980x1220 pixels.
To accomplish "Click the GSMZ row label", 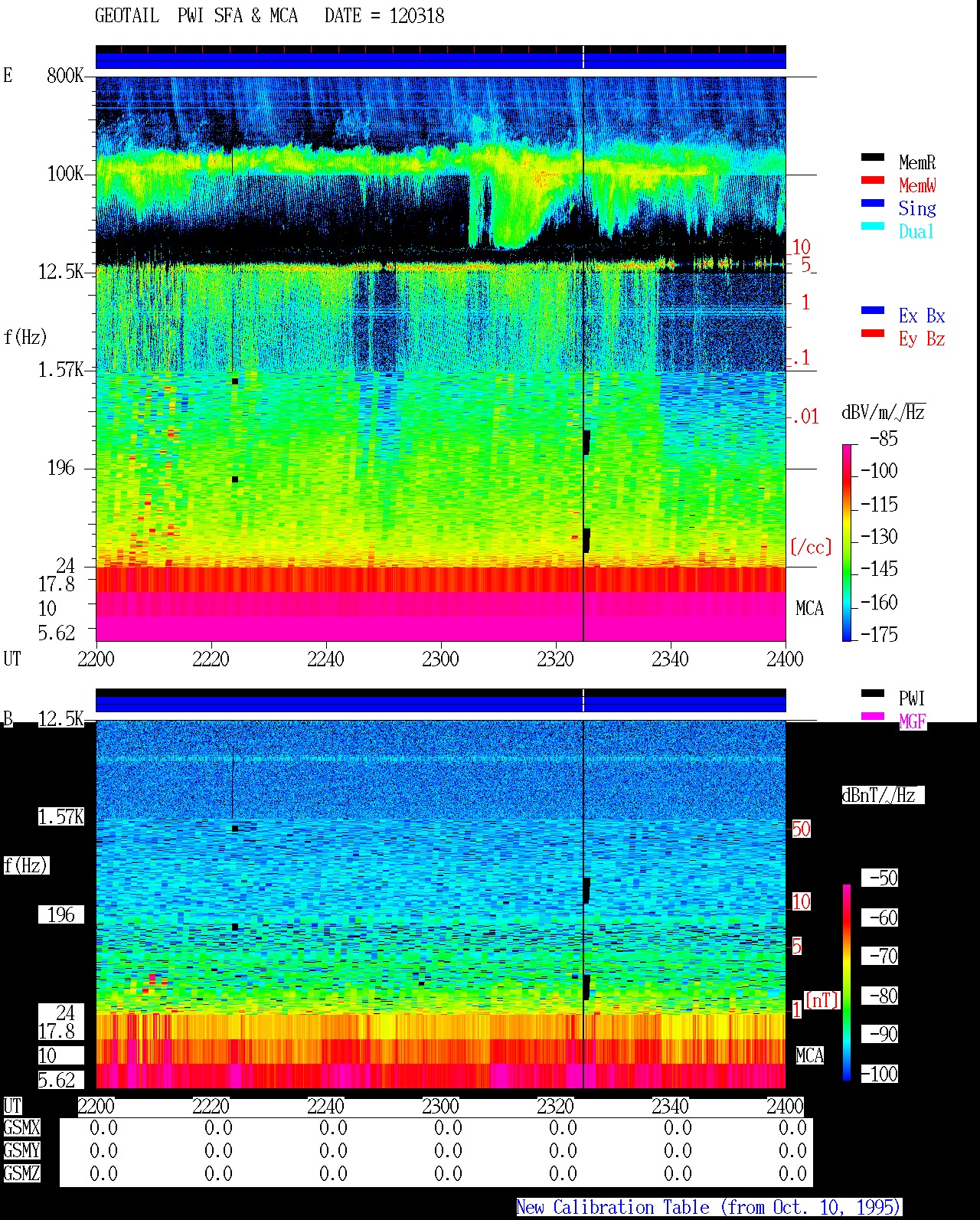I will pos(21,1174).
